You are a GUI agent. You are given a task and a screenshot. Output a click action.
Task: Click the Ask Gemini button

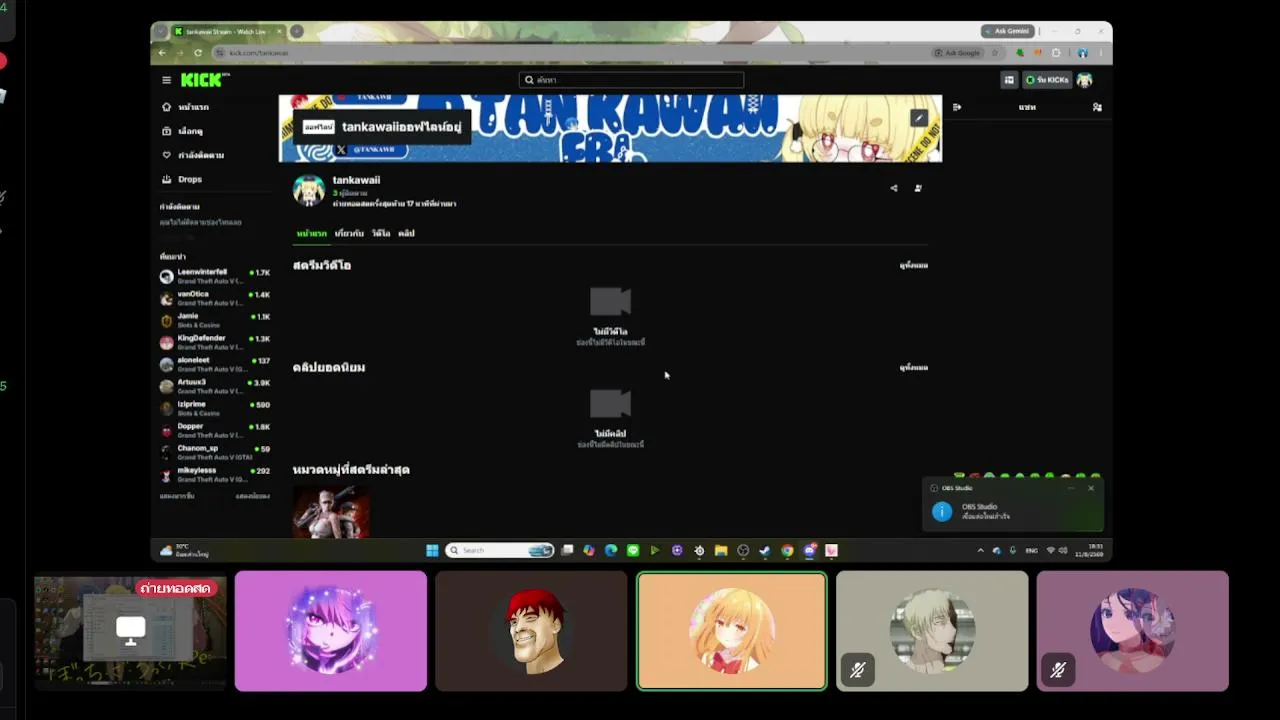click(x=1006, y=31)
